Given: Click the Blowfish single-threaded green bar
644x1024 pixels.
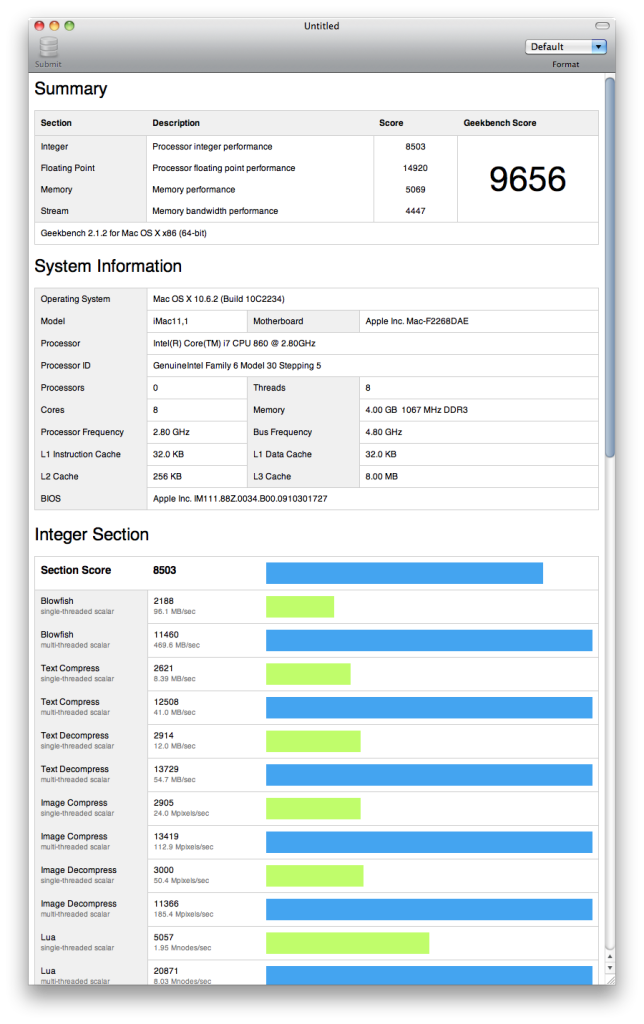Looking at the screenshot, I should (x=300, y=607).
